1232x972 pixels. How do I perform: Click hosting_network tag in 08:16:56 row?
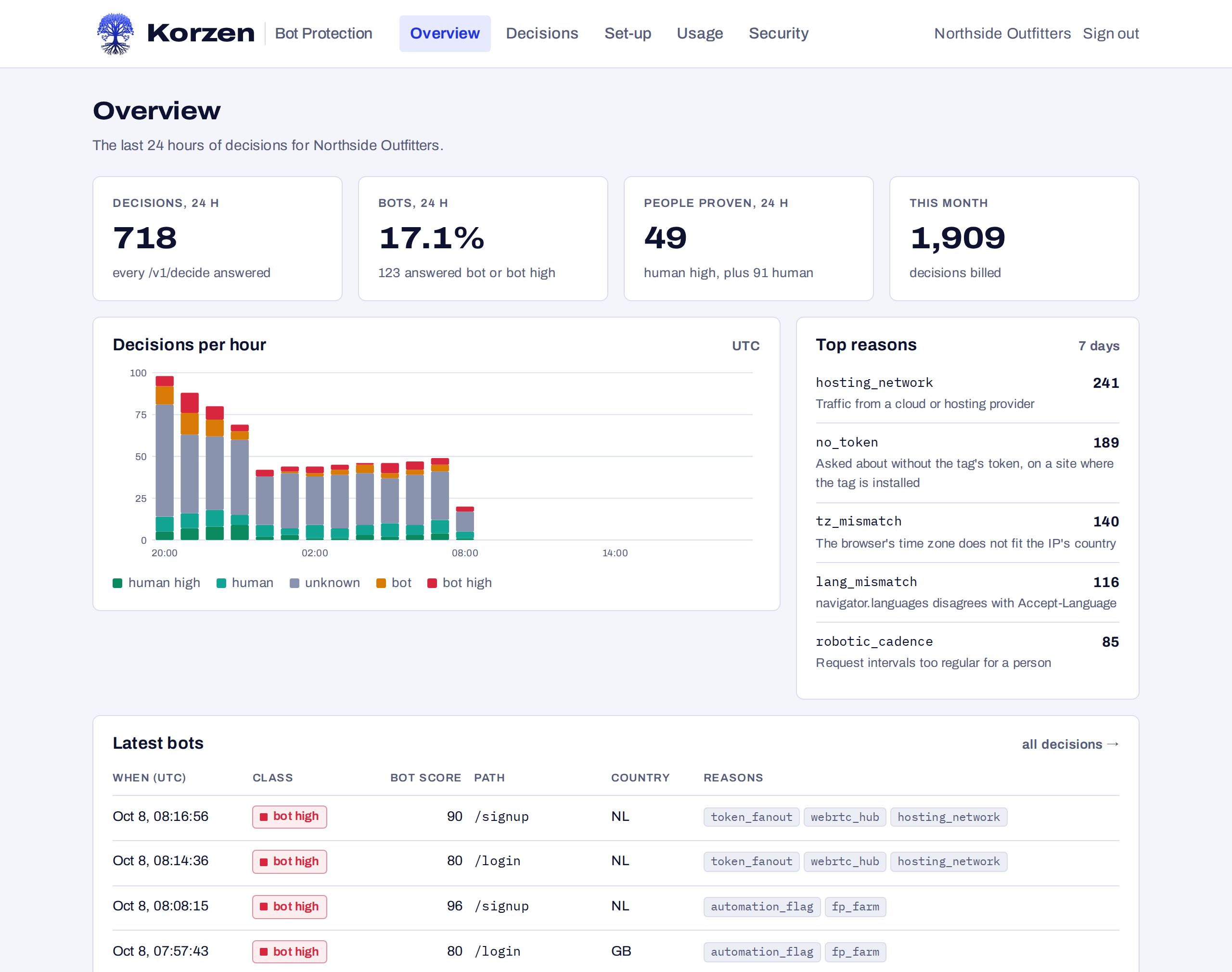949,817
